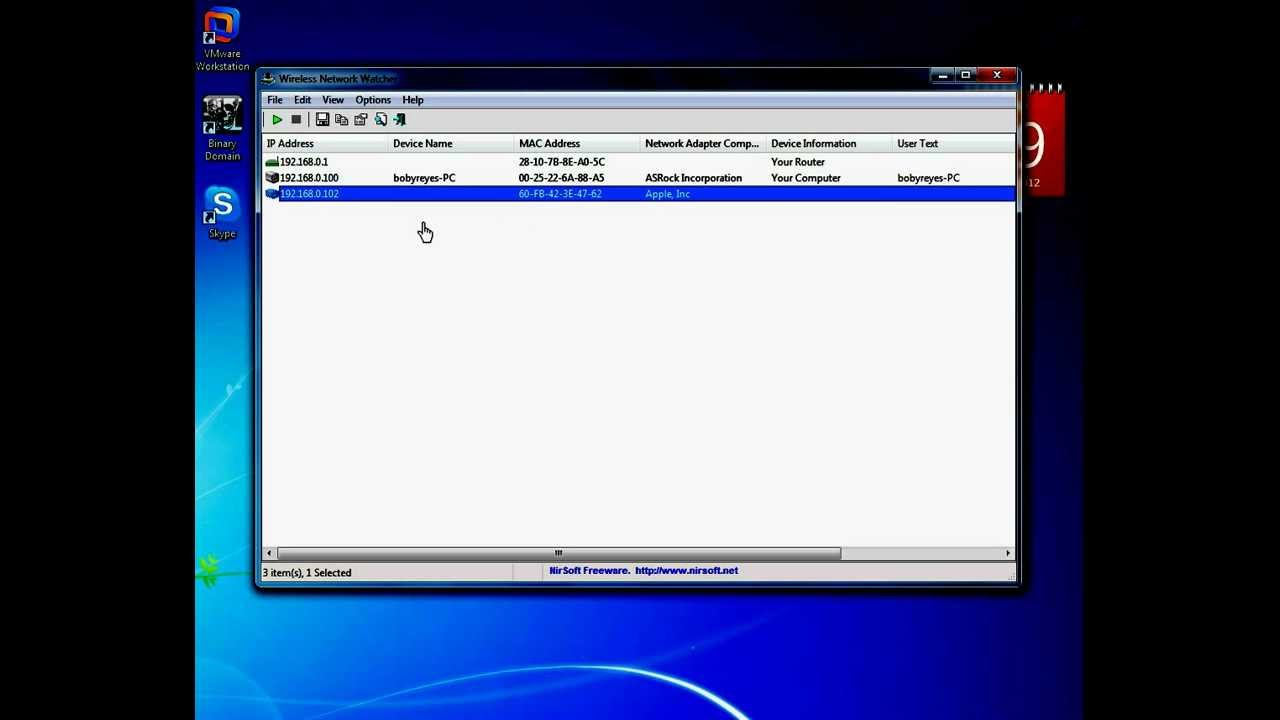The image size is (1280, 720).
Task: Open the Edit menu
Action: coord(302,100)
